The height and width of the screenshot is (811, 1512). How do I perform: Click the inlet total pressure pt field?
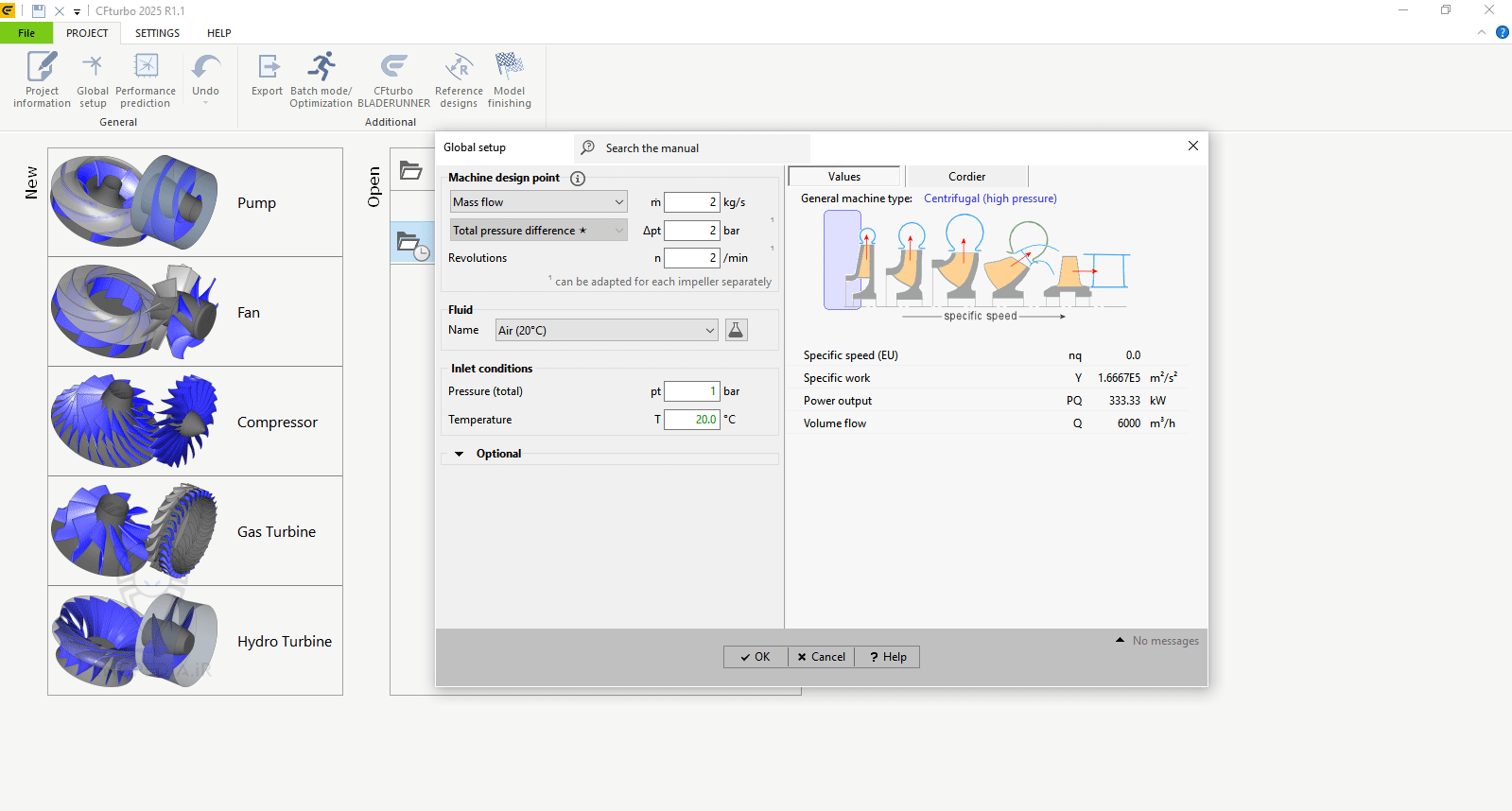[x=692, y=391]
